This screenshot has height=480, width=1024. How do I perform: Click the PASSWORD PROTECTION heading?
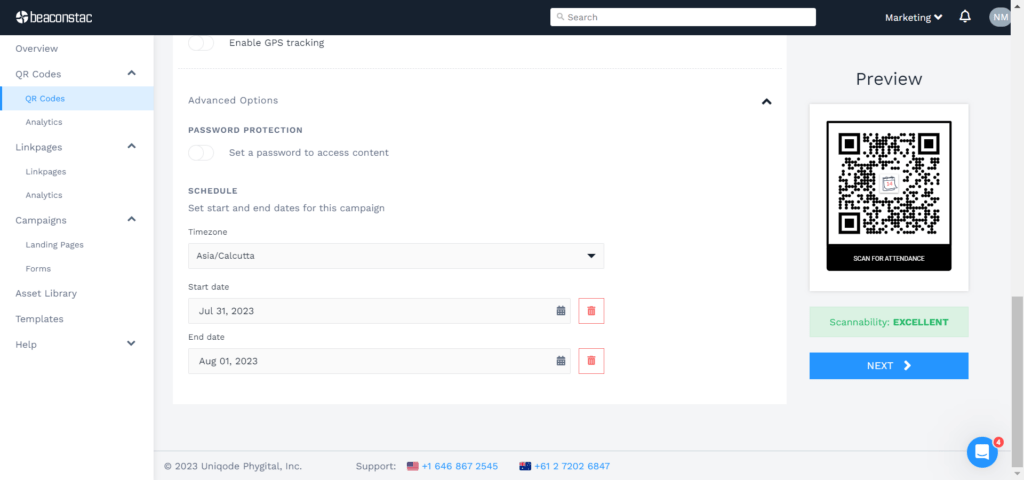[246, 130]
